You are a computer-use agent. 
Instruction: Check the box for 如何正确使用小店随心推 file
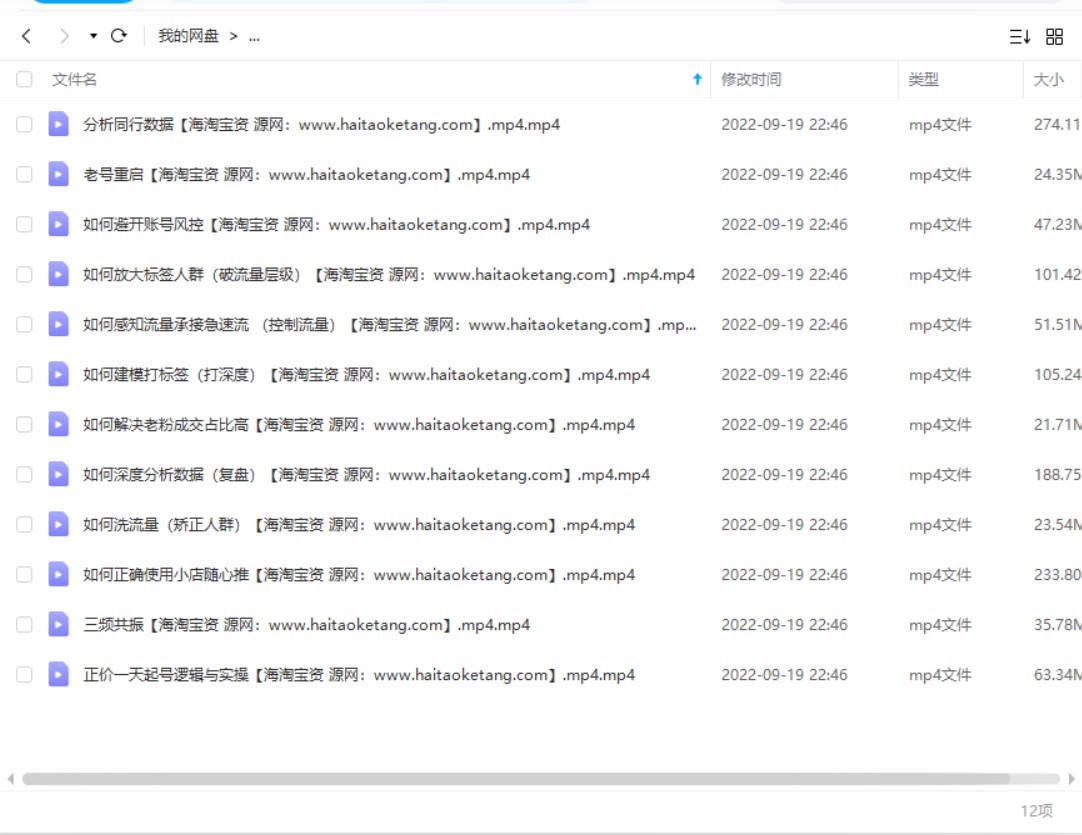(24, 575)
